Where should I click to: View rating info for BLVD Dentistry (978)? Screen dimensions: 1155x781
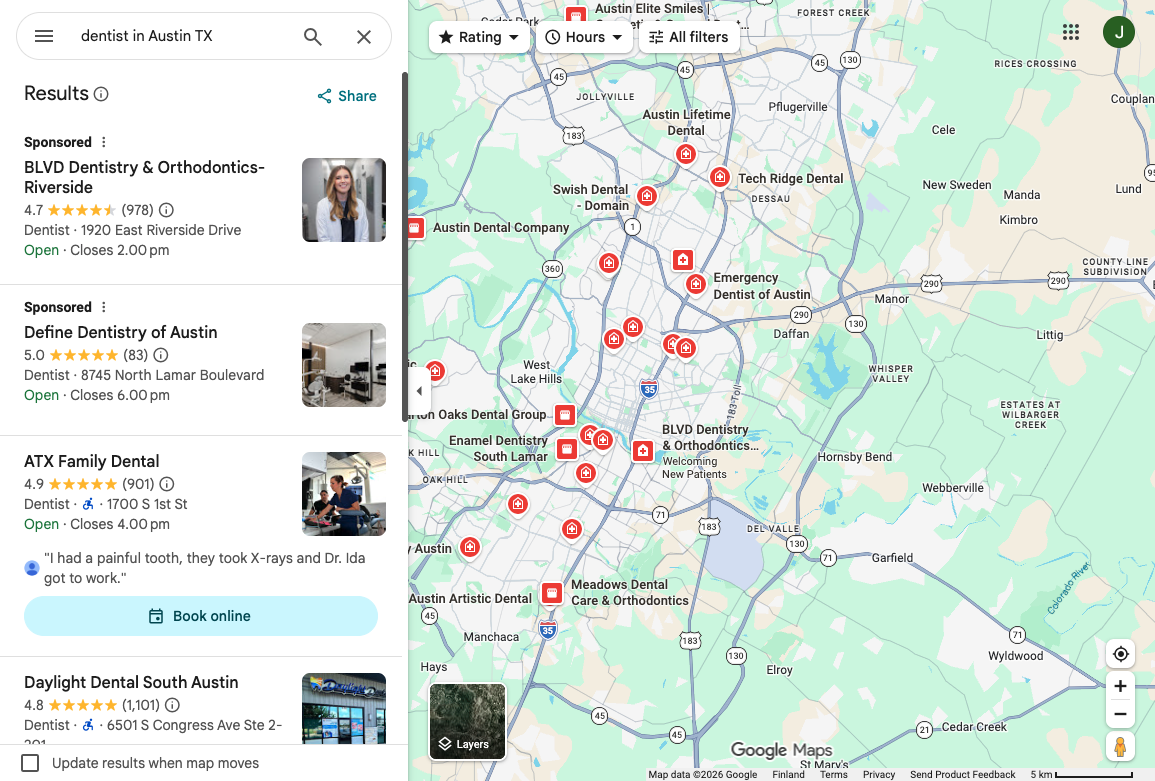tap(166, 210)
